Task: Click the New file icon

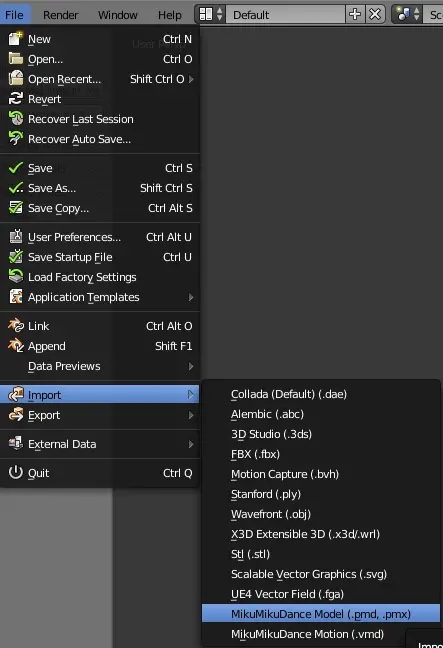Action: [16, 39]
